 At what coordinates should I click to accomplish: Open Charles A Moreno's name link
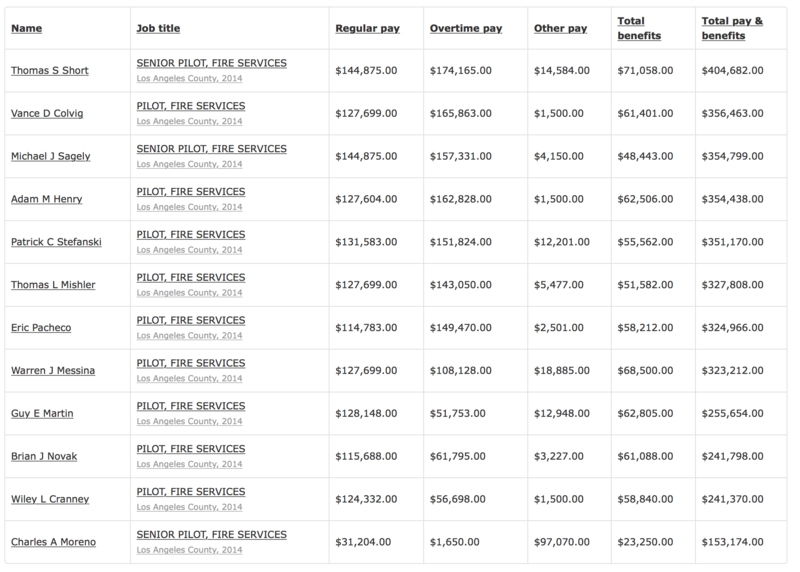click(x=52, y=543)
